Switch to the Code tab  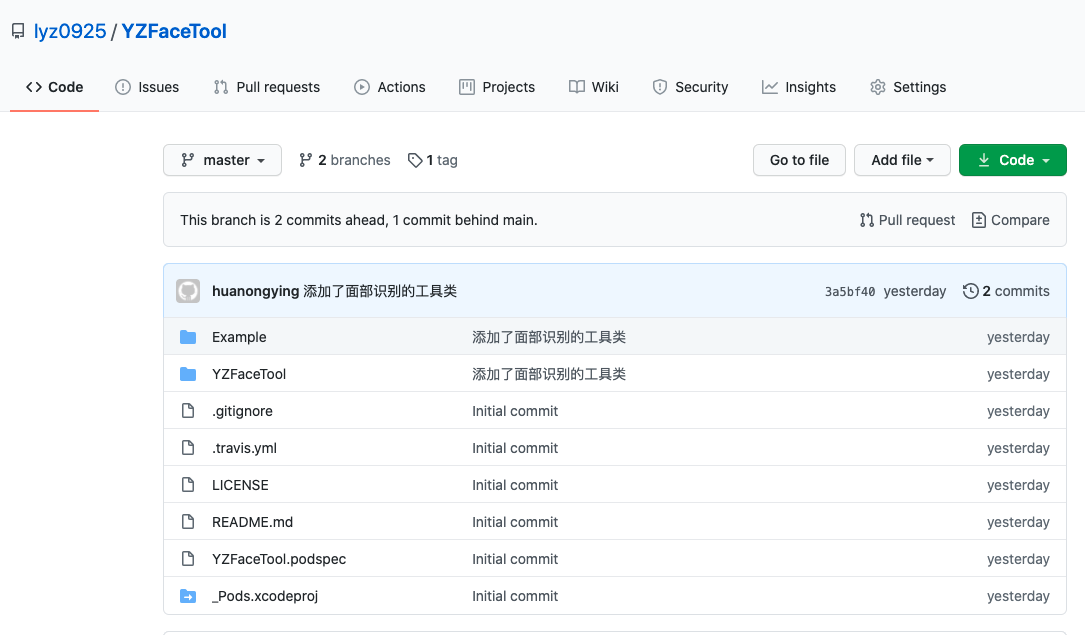click(55, 87)
